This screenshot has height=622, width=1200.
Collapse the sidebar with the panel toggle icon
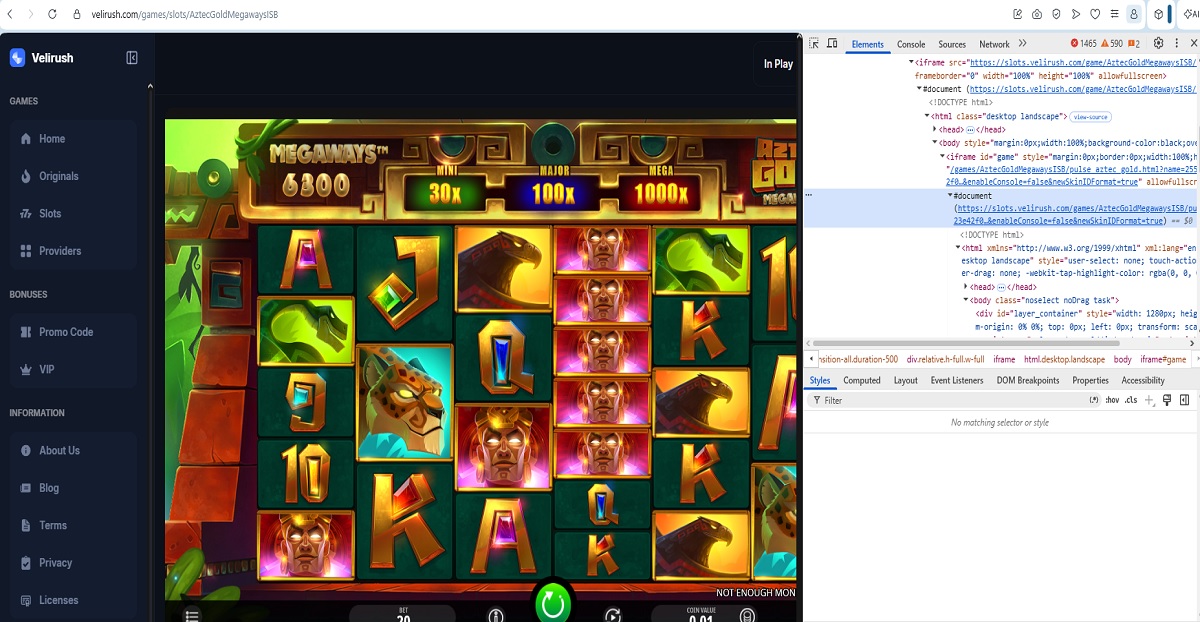pyautogui.click(x=132, y=58)
